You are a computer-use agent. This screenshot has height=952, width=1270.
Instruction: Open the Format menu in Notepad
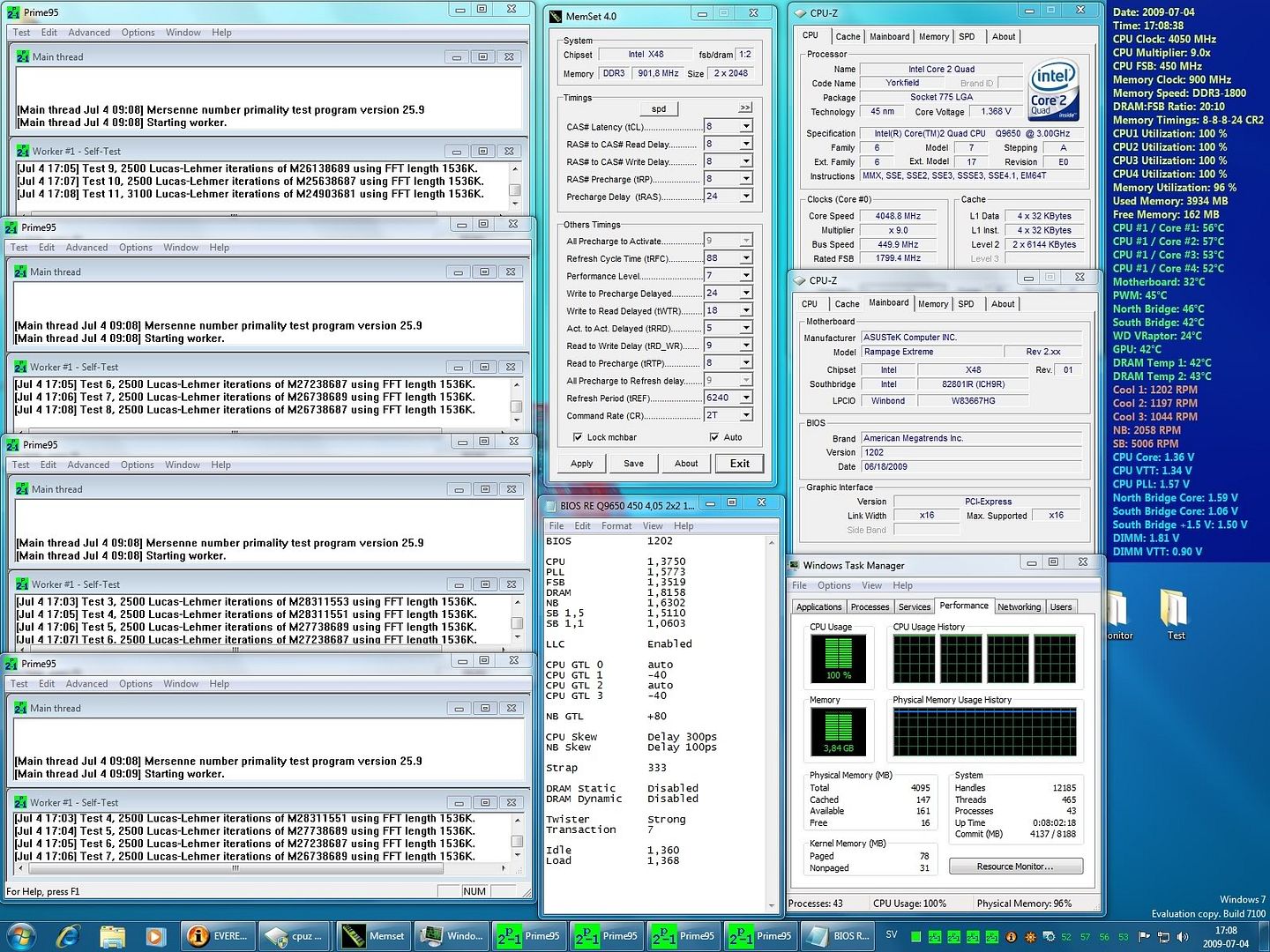616,526
